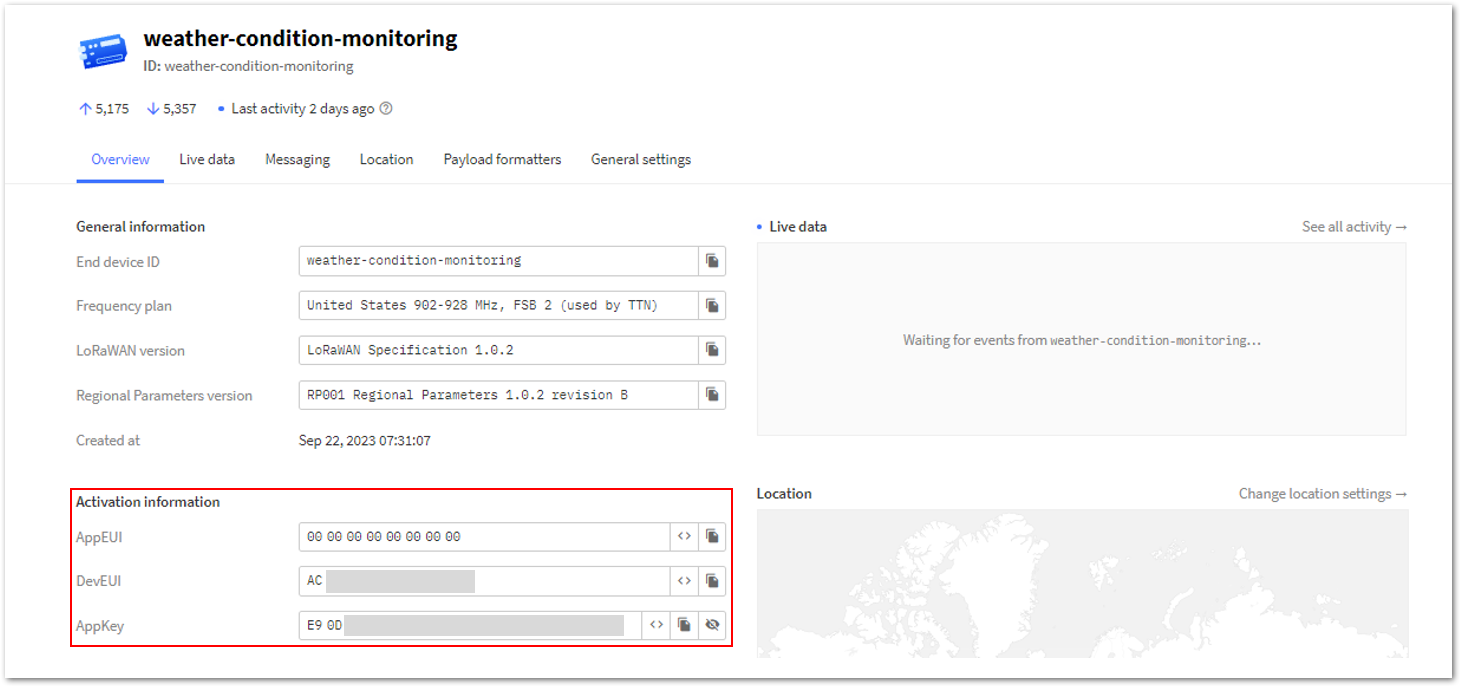The image size is (1461, 687).
Task: Toggle AppKey visibility with the eye icon
Action: coord(712,625)
